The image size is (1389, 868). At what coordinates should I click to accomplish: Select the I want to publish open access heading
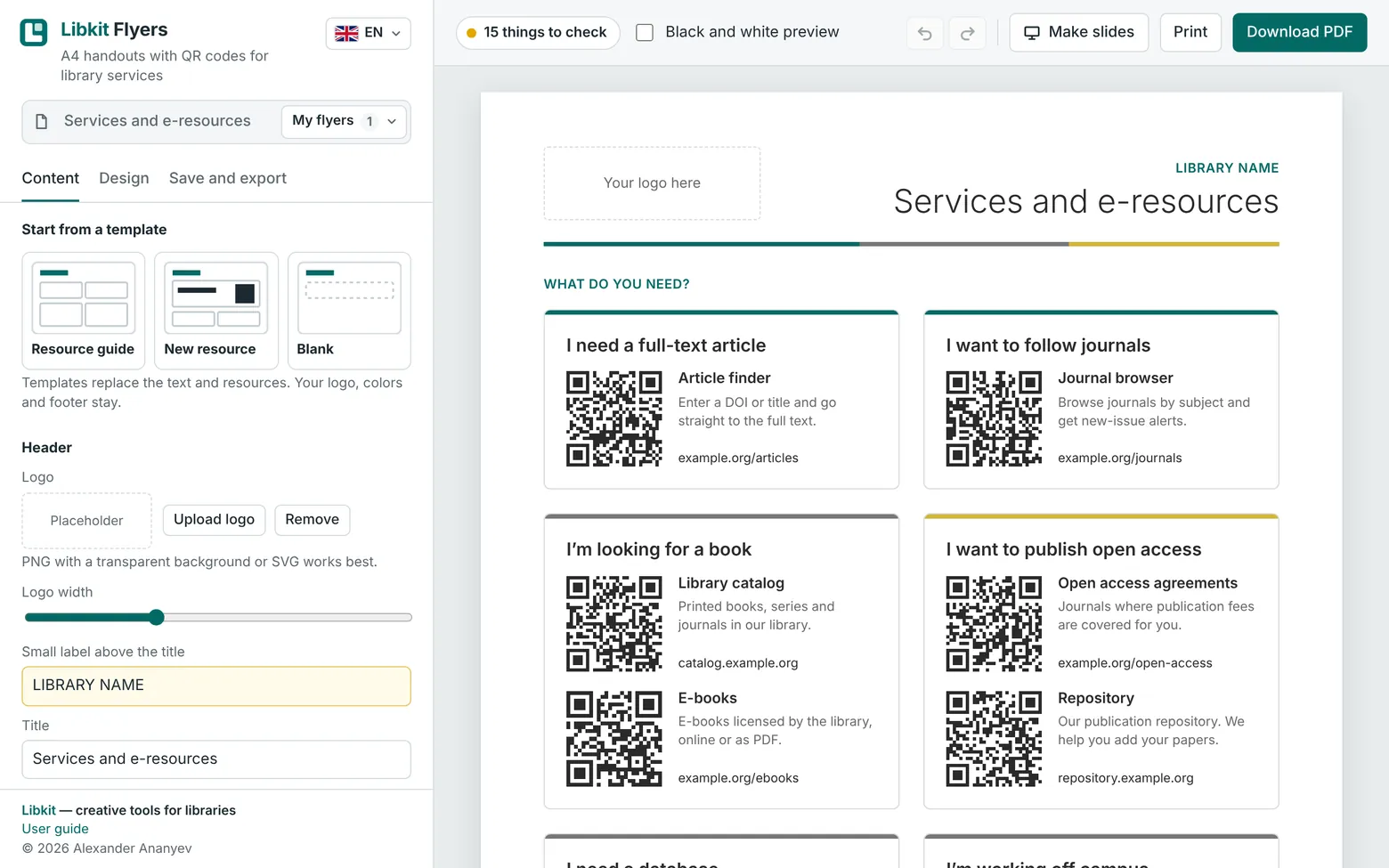point(1074,550)
